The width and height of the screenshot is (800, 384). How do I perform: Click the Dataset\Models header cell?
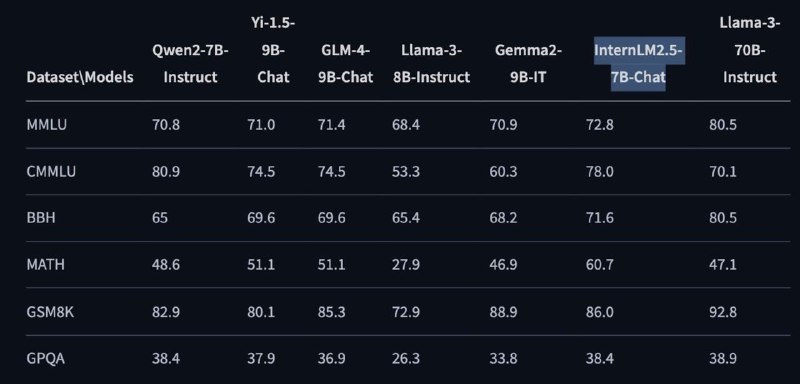80,77
